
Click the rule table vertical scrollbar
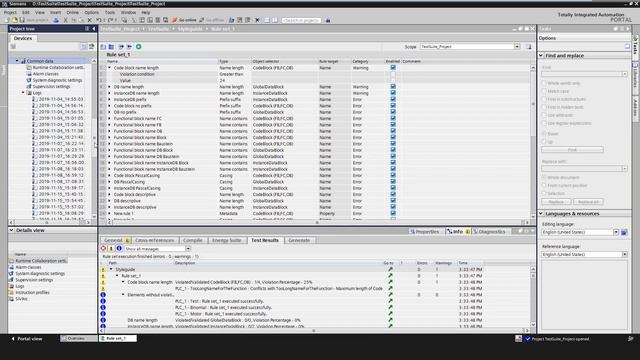(x=533, y=141)
